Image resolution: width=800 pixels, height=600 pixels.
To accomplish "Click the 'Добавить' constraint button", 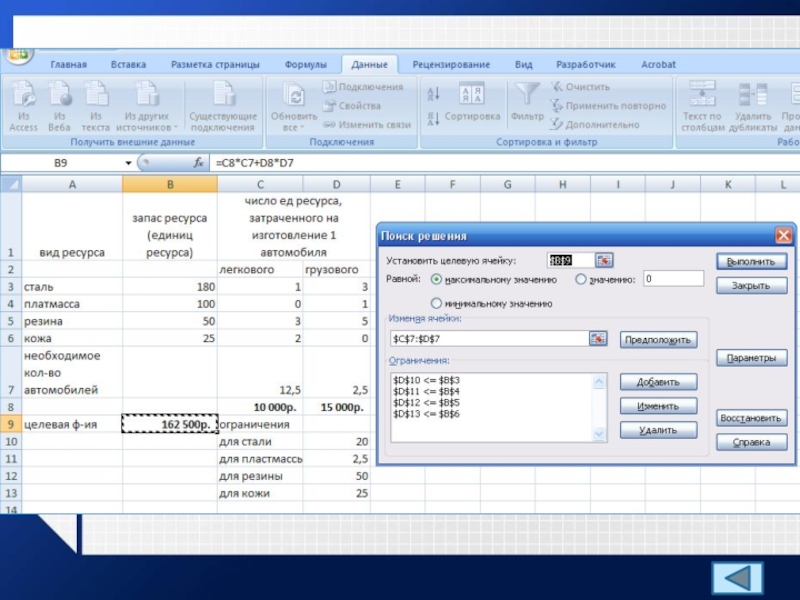I will pyautogui.click(x=658, y=382).
